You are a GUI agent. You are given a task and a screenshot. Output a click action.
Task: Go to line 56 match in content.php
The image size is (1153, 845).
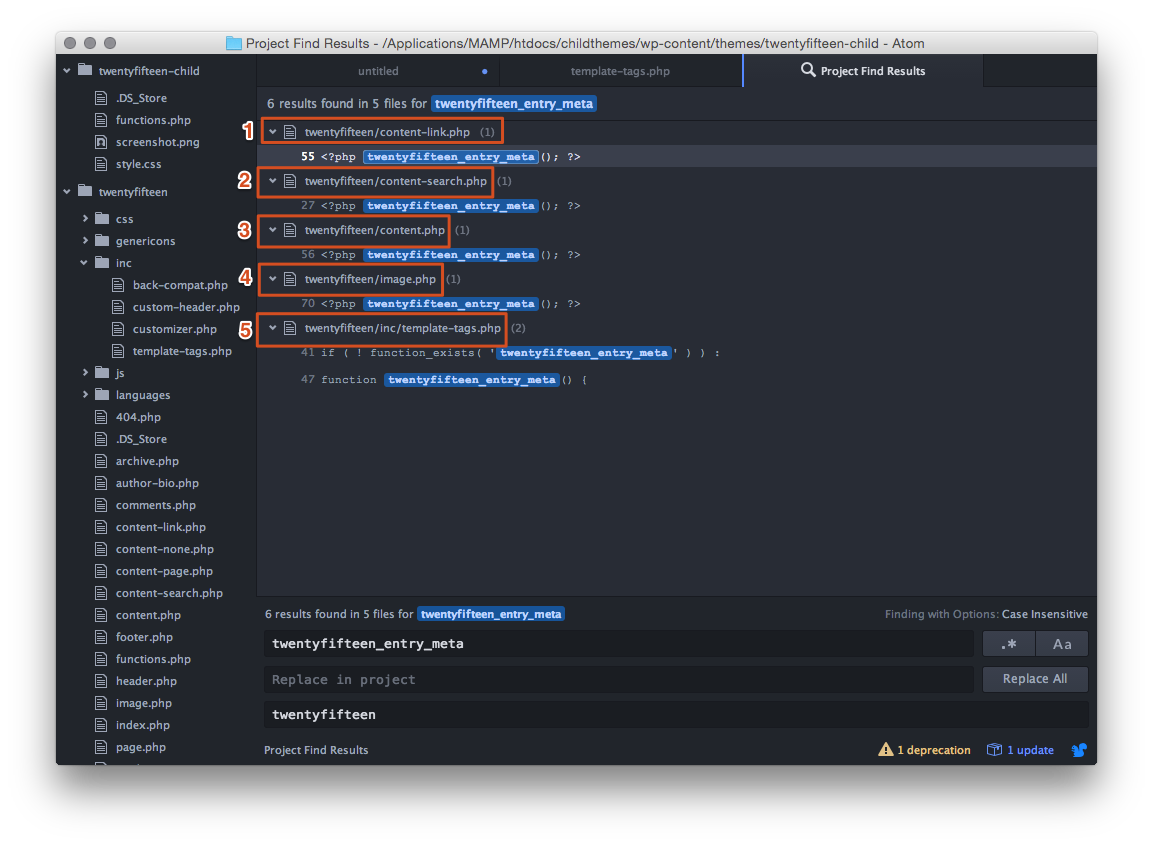point(676,254)
